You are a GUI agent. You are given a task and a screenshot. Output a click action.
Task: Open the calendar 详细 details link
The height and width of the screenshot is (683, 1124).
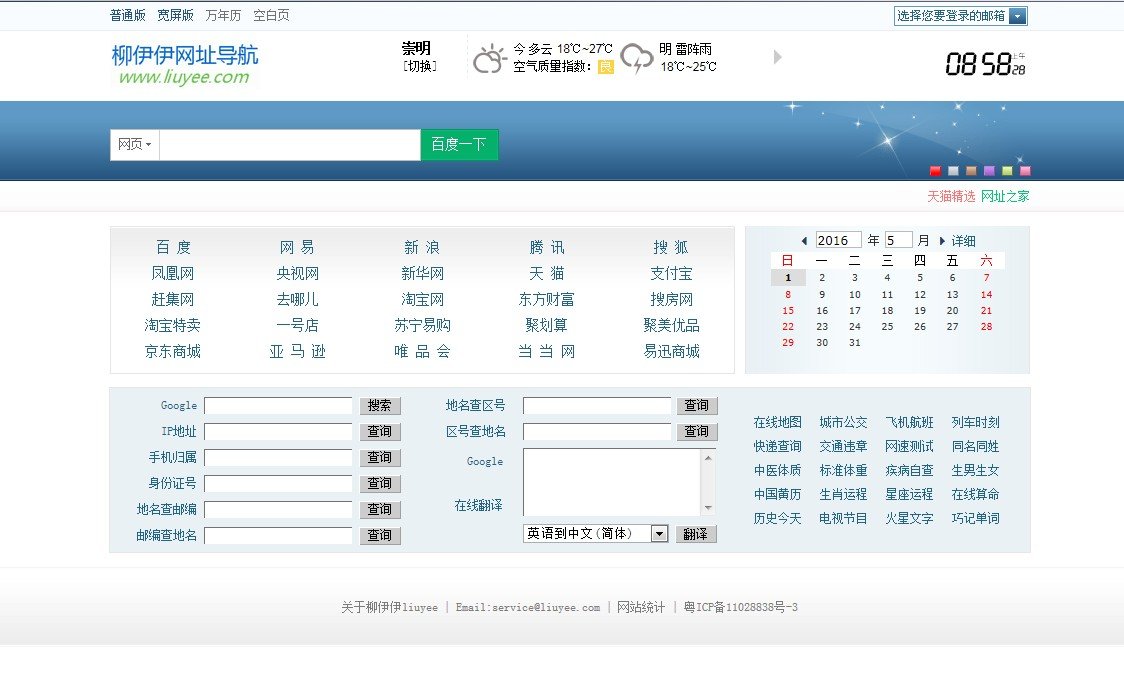(x=963, y=240)
